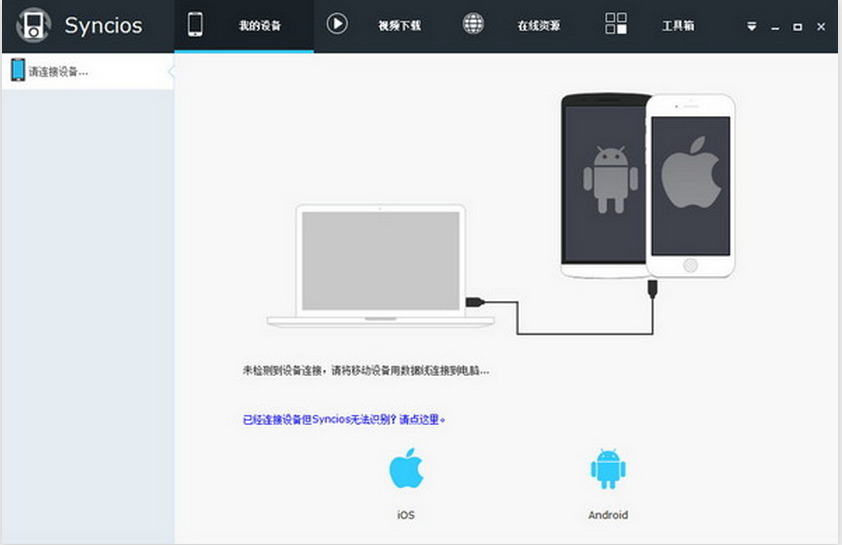
Task: Minimize the Syncios window
Action: click(775, 27)
